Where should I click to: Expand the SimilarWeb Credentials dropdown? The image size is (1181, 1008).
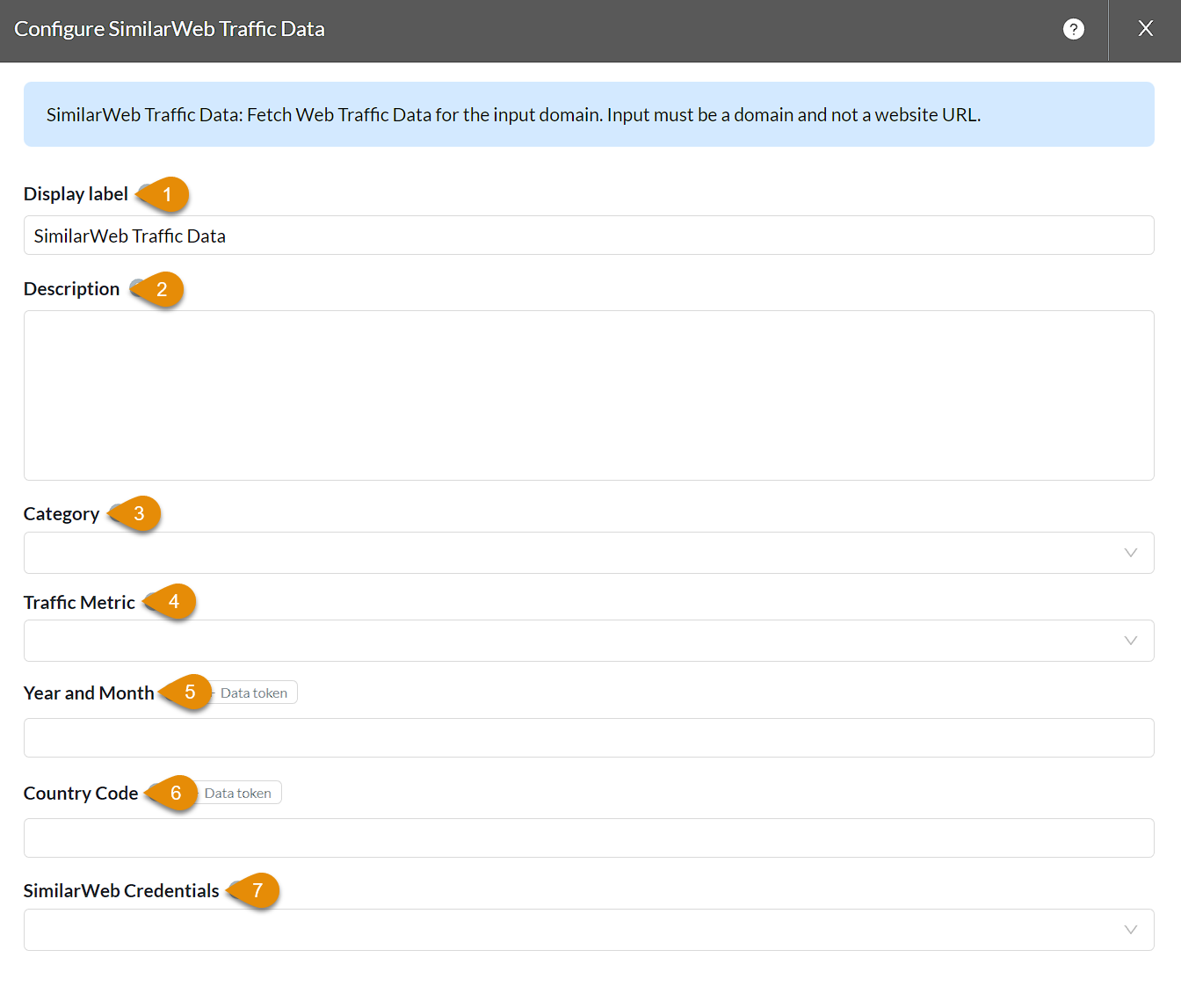[x=588, y=930]
